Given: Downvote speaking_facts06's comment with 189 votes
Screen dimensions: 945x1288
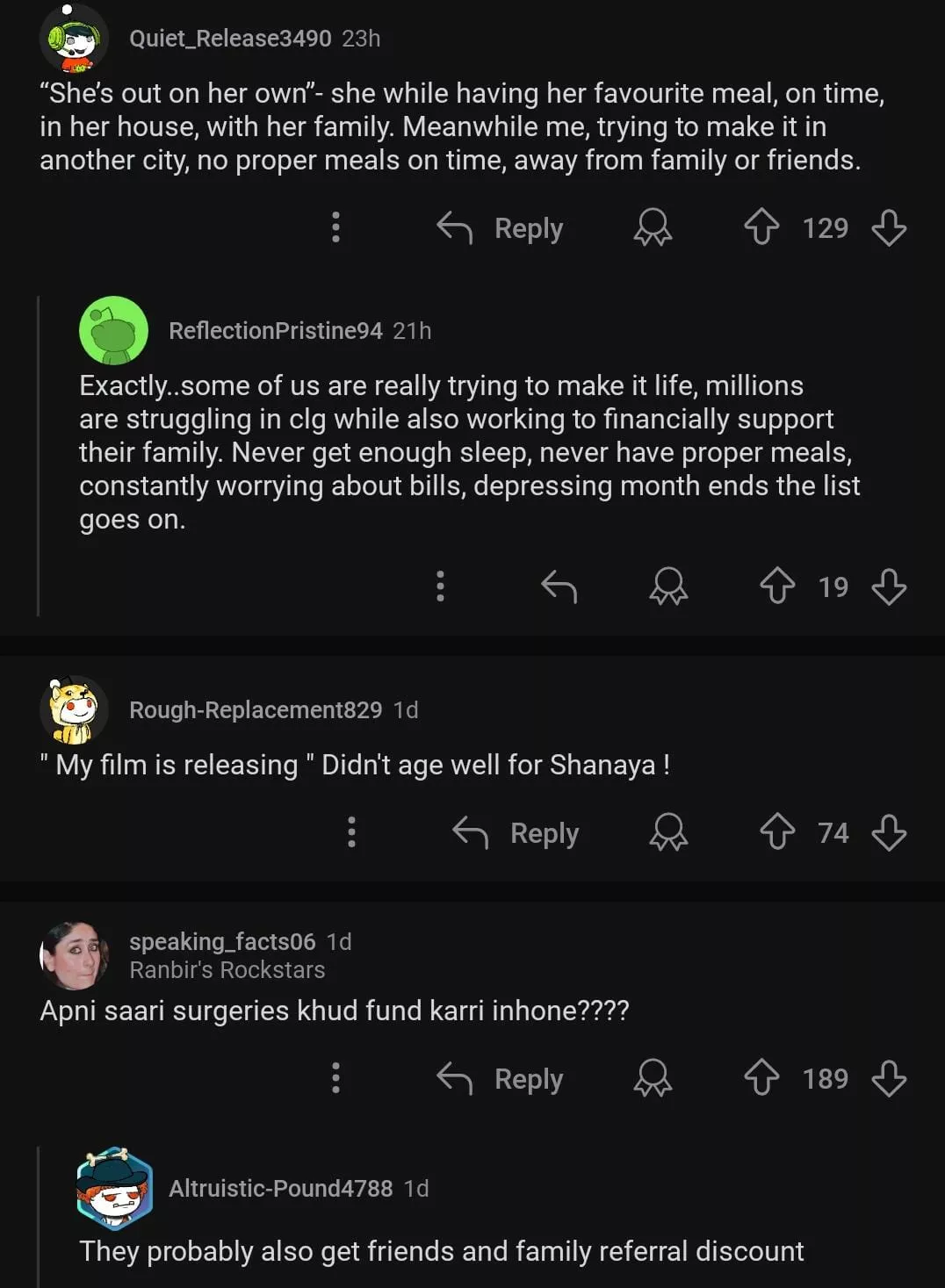Looking at the screenshot, I should click(x=889, y=1078).
